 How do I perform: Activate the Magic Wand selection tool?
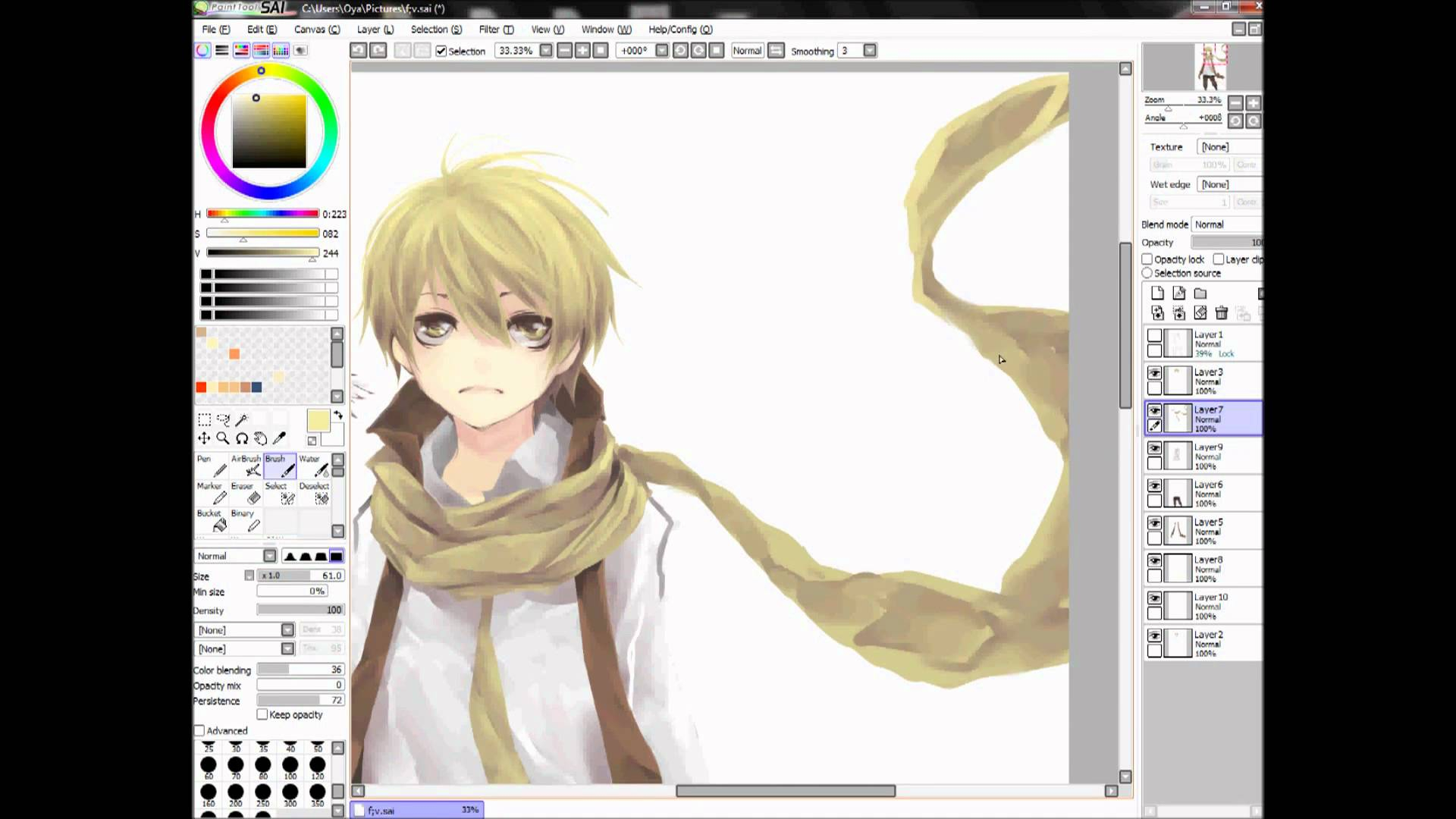[x=241, y=420]
